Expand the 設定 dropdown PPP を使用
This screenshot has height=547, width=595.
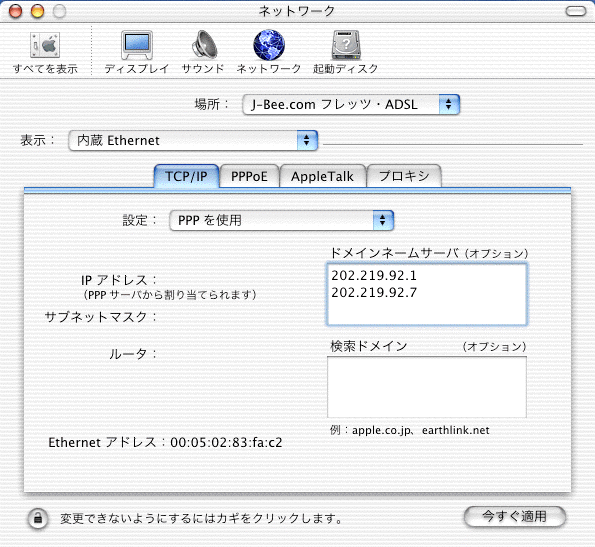click(x=281, y=220)
